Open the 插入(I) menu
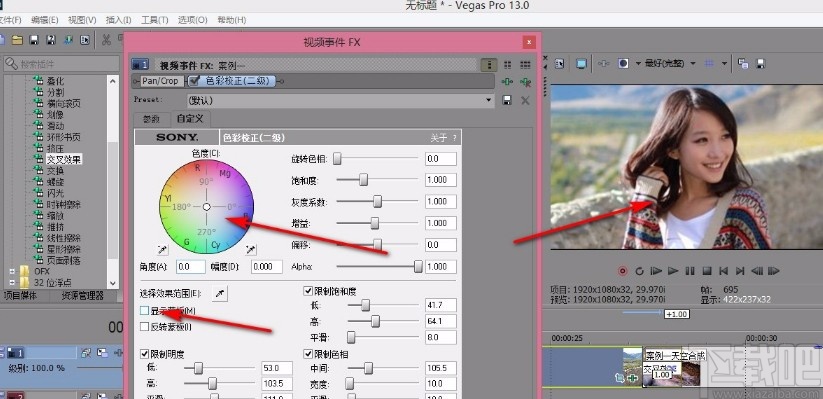The height and width of the screenshot is (399, 823). click(x=119, y=20)
